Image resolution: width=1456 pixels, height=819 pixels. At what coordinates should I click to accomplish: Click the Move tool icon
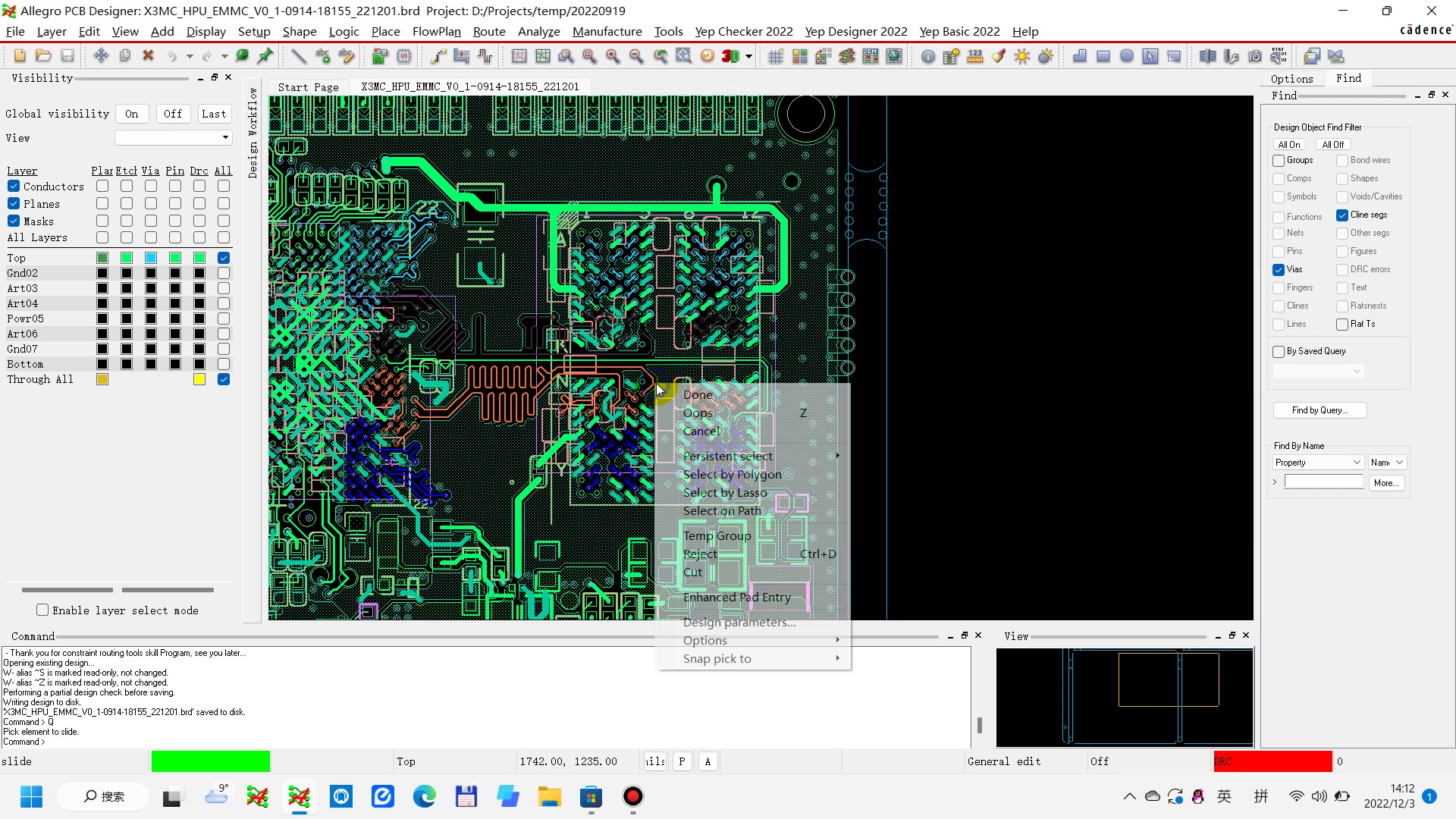pyautogui.click(x=101, y=56)
